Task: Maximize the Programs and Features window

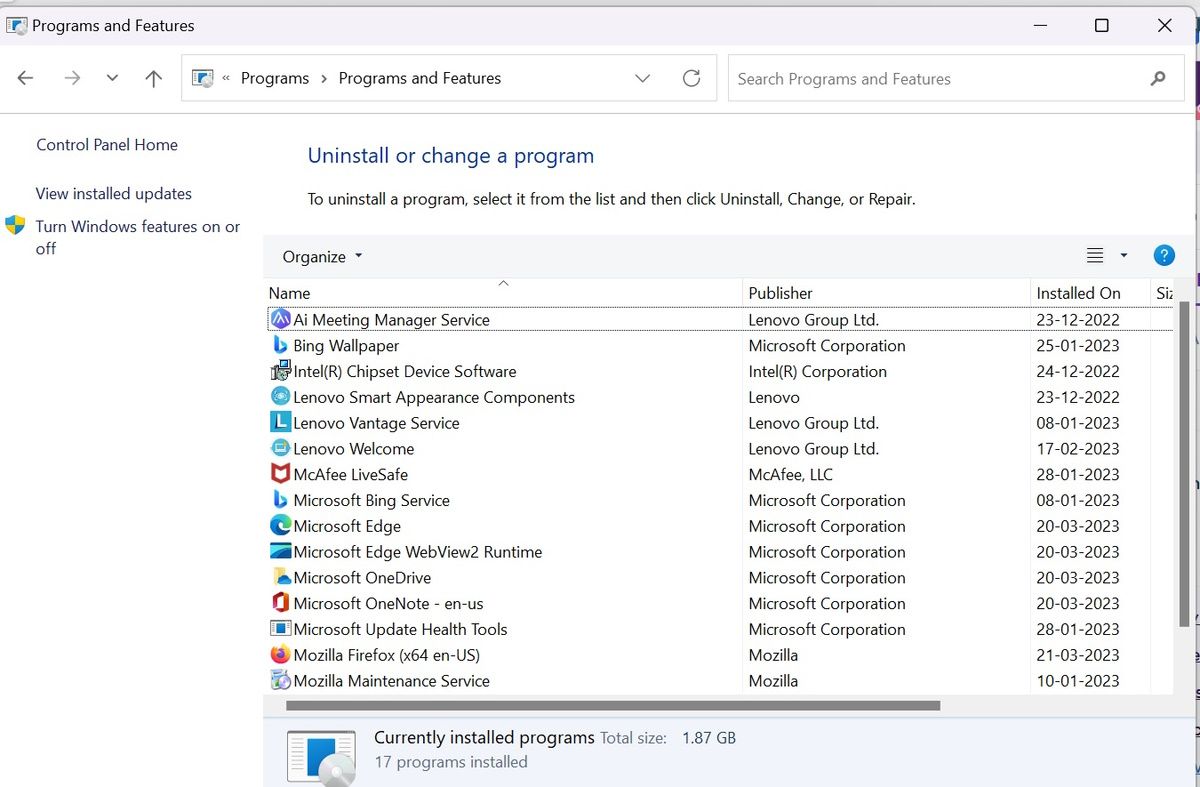Action: 1101,25
